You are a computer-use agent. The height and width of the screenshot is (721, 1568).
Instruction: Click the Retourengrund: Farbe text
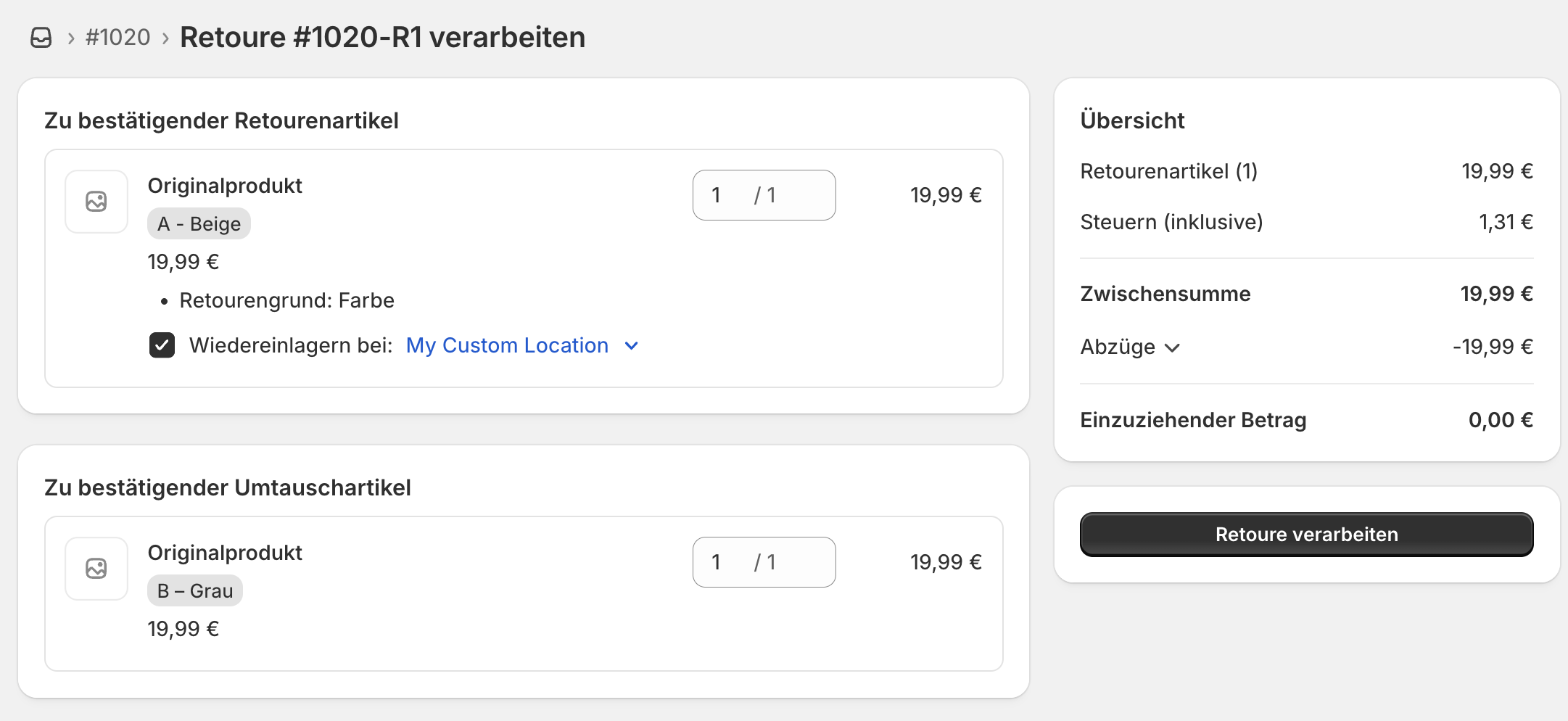pos(286,300)
